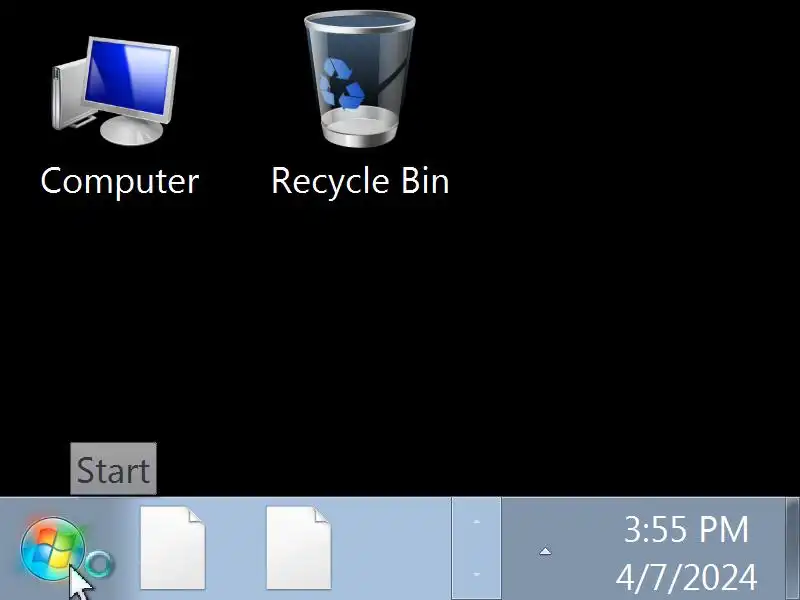Click the second blank-page taskbar icon

pos(299,547)
